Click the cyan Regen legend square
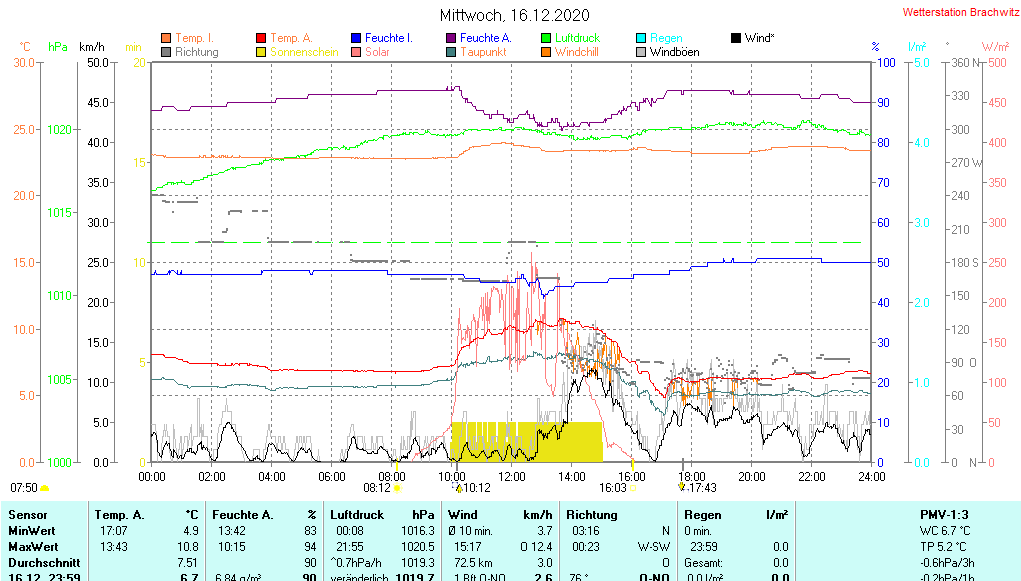The image size is (1021, 581). tap(641, 38)
